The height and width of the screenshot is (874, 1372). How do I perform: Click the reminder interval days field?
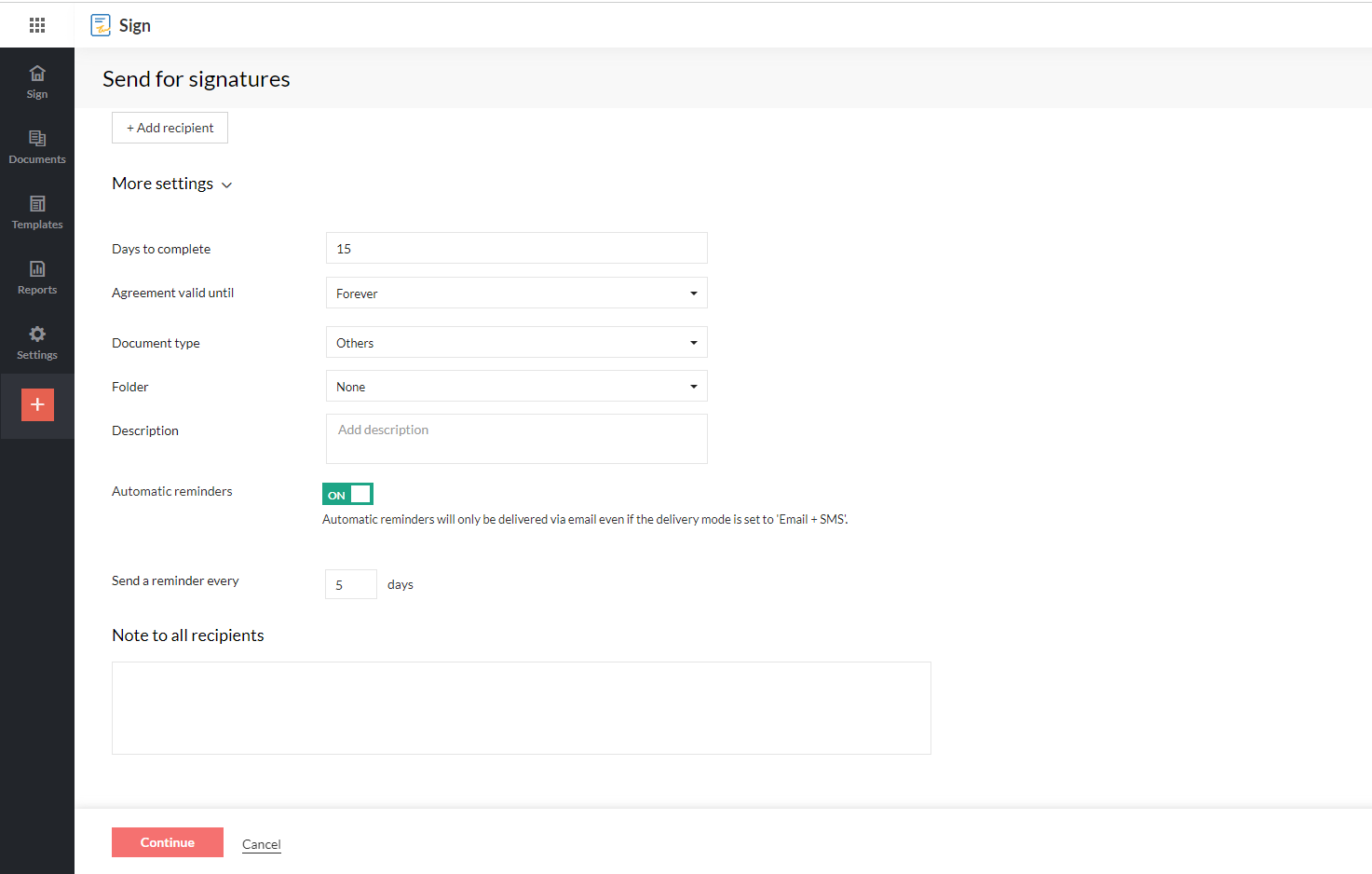(x=350, y=584)
